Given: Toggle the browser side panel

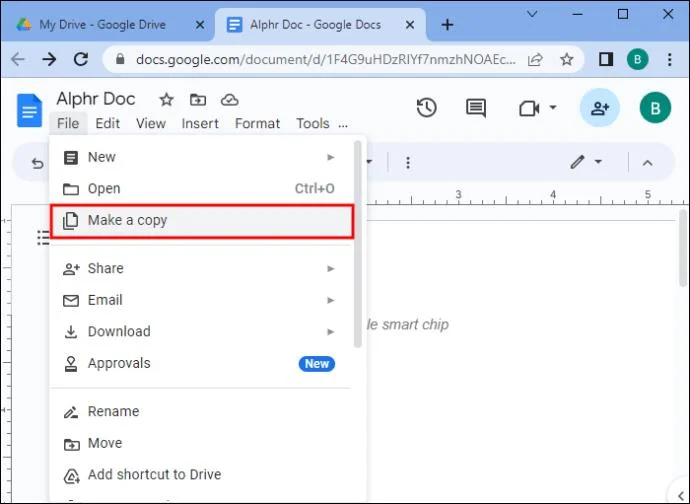Looking at the screenshot, I should (606, 59).
